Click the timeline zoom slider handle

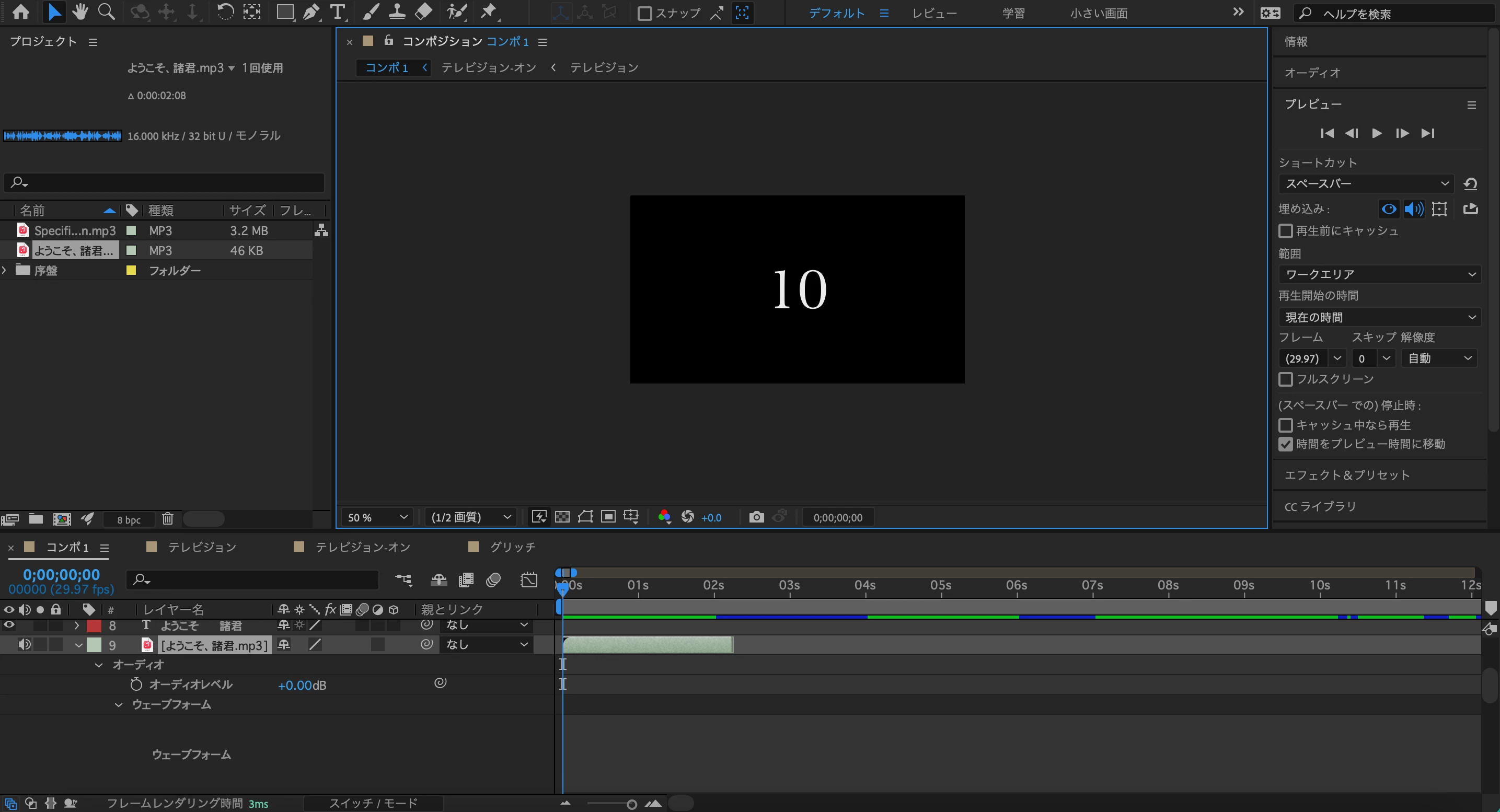tap(632, 805)
